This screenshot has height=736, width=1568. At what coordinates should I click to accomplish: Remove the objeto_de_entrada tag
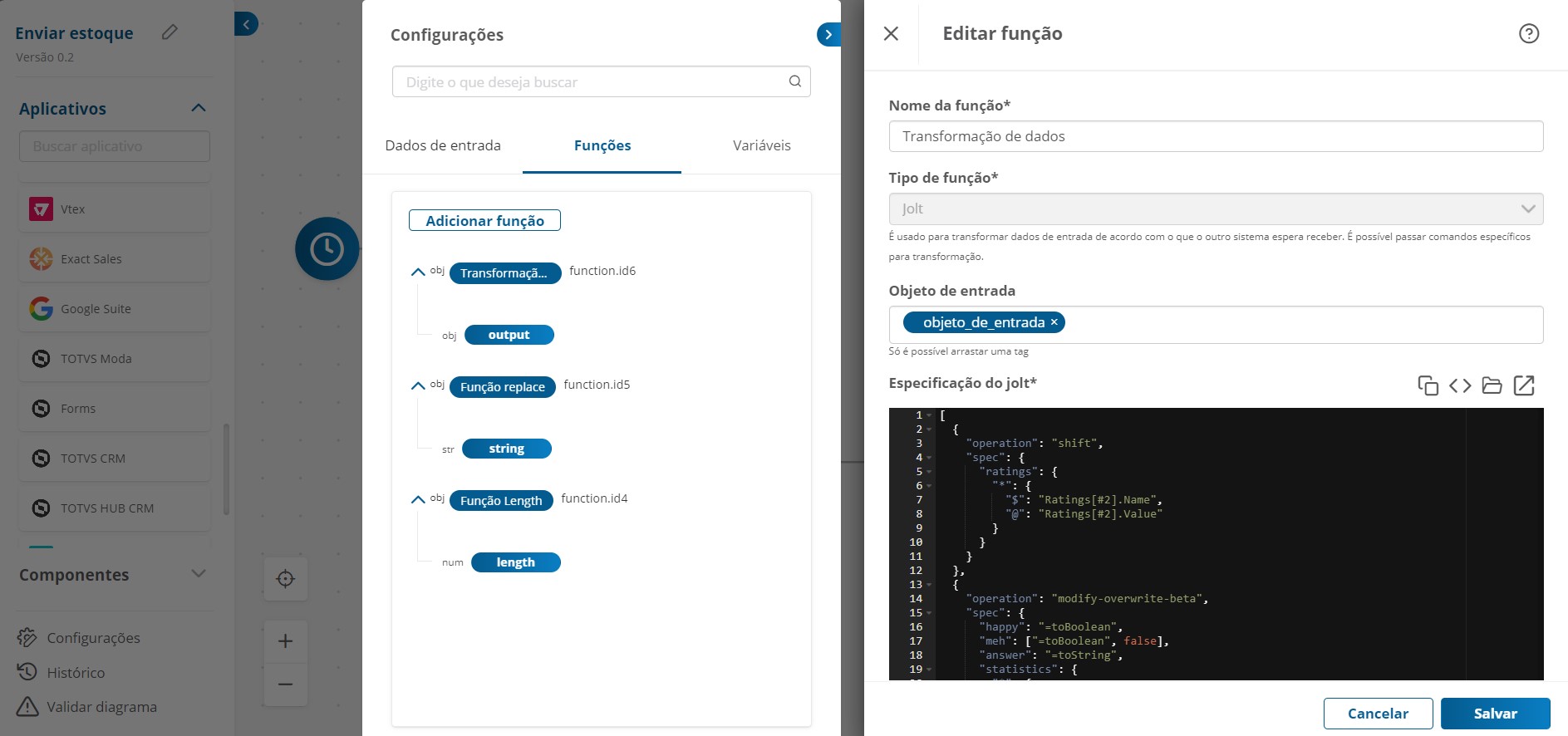click(1054, 322)
